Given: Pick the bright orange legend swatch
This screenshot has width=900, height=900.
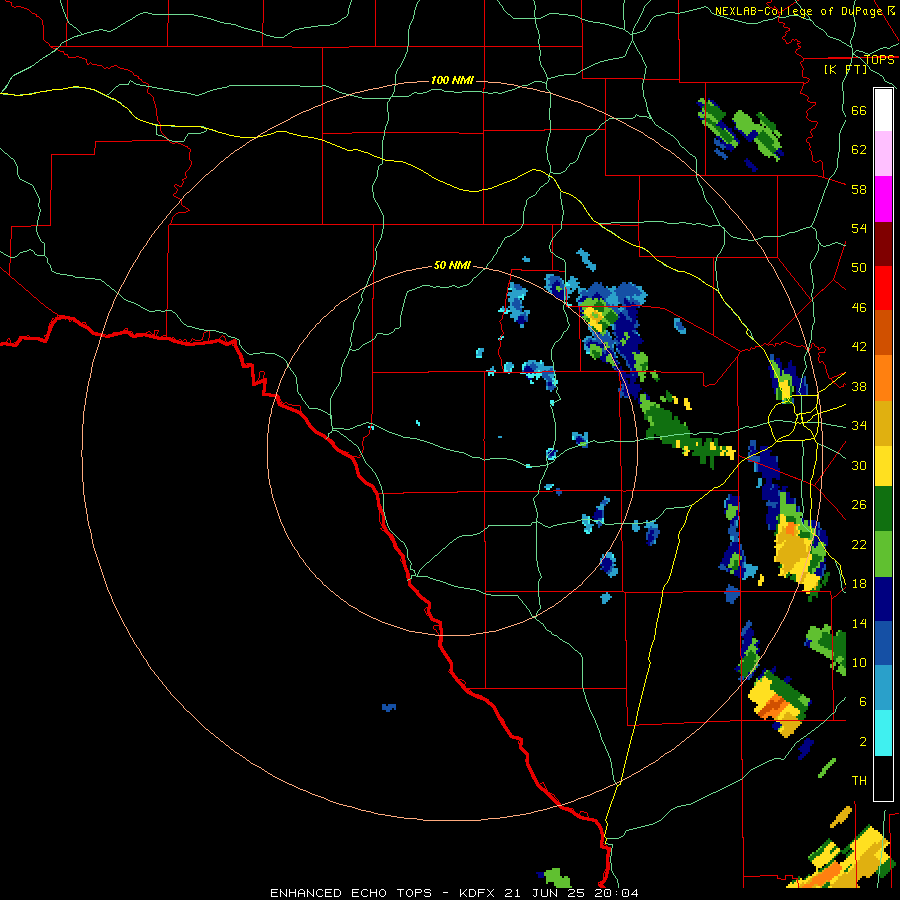Looking at the screenshot, I should click(x=883, y=378).
